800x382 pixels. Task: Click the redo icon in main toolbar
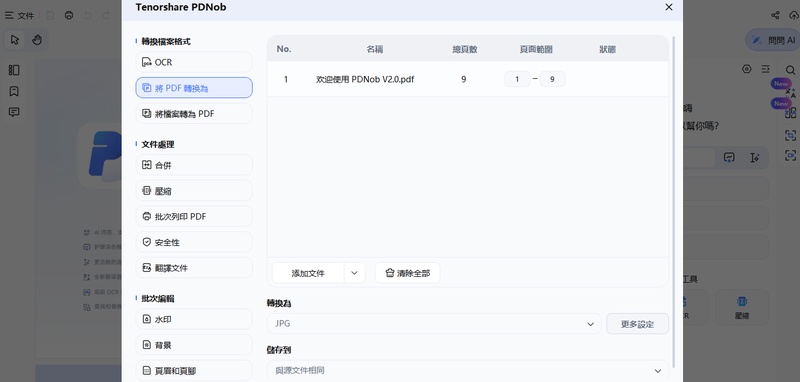coord(106,15)
